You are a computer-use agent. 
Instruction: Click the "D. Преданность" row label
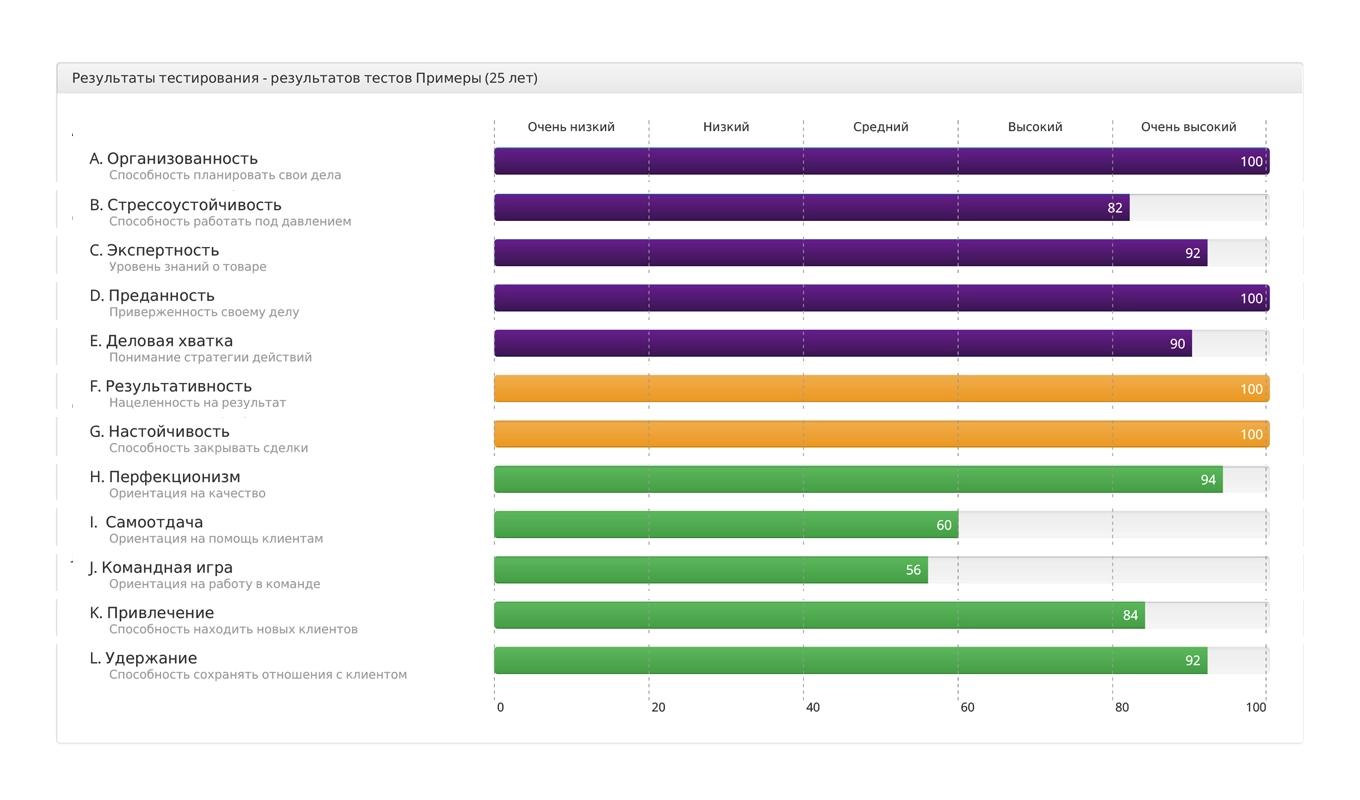point(152,296)
